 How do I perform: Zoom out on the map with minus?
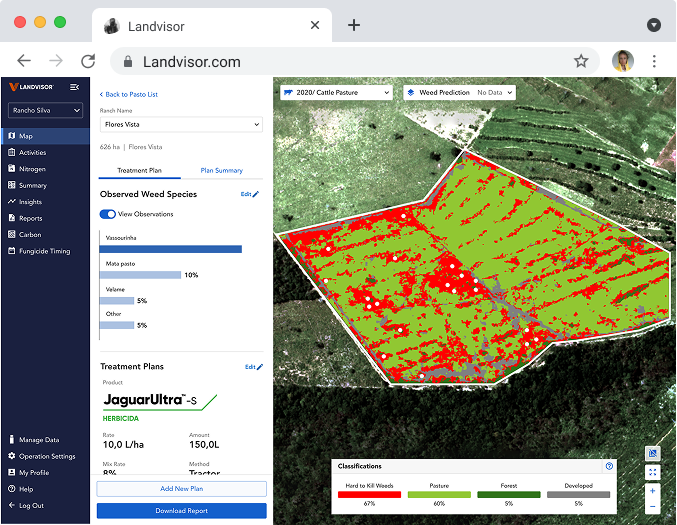(x=652, y=506)
